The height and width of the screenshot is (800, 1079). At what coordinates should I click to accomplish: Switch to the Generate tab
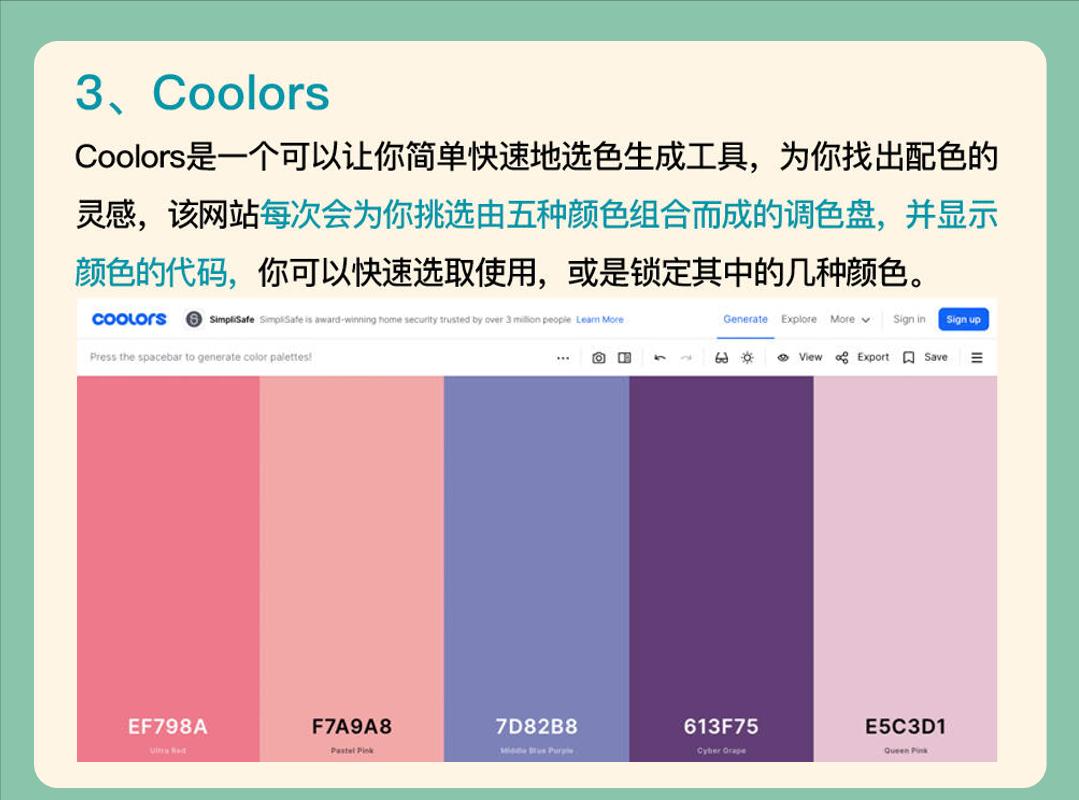tap(745, 319)
